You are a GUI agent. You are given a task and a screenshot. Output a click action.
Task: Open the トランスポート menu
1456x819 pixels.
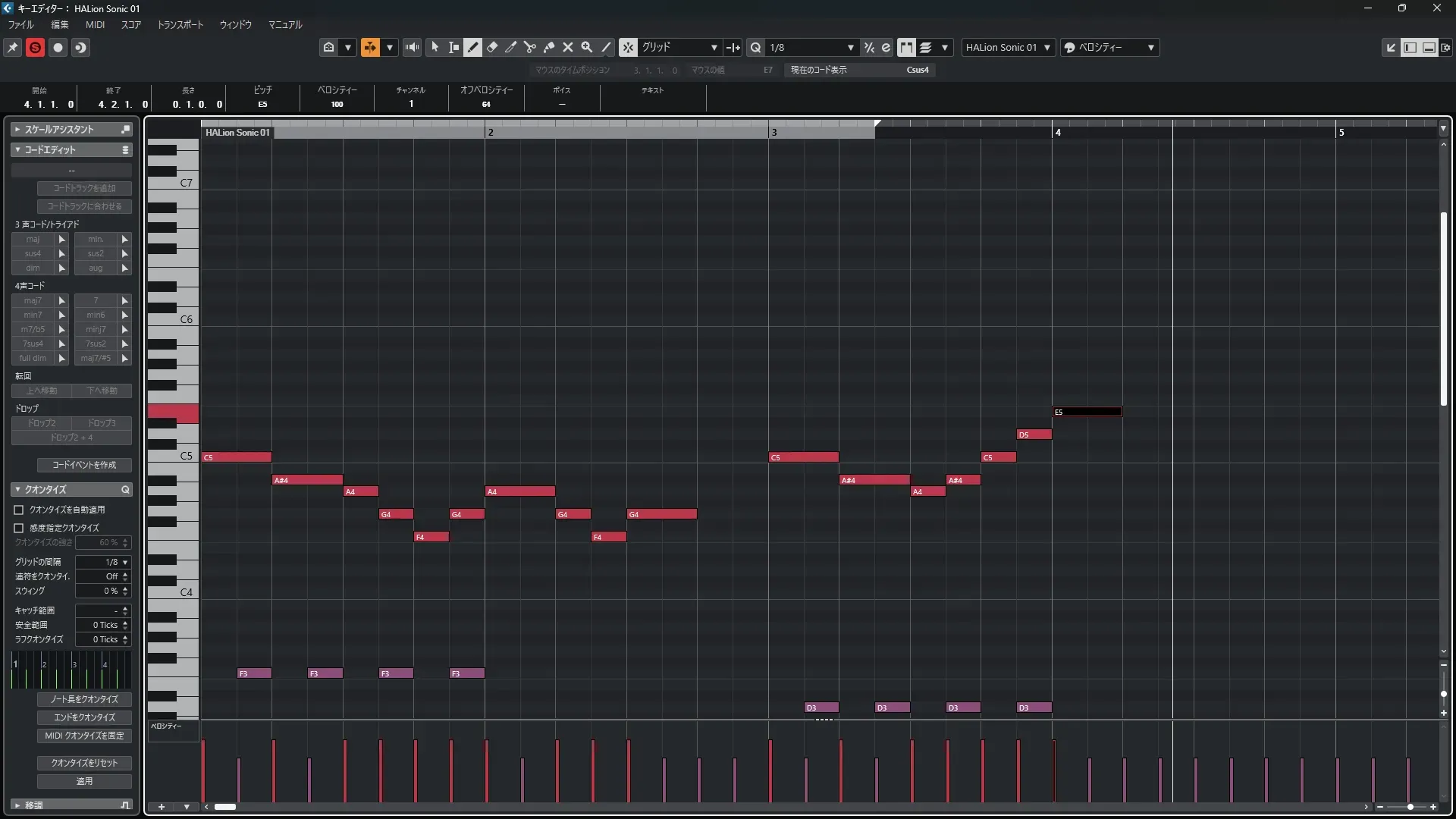pyautogui.click(x=180, y=24)
